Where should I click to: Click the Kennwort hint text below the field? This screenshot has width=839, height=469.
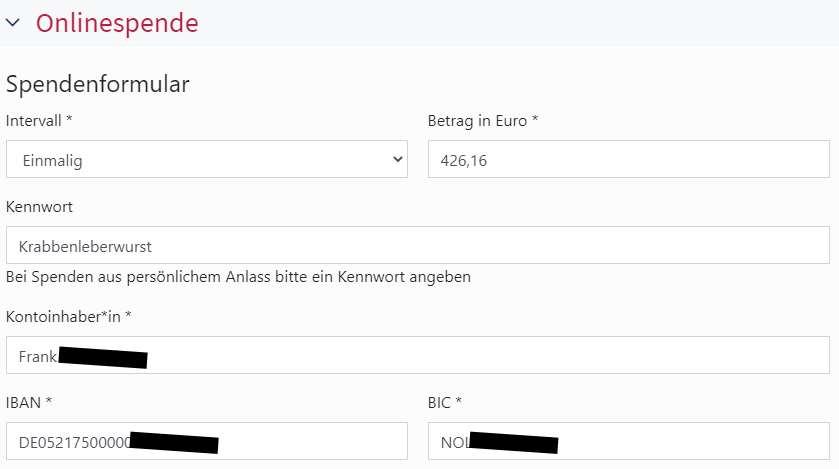click(238, 276)
